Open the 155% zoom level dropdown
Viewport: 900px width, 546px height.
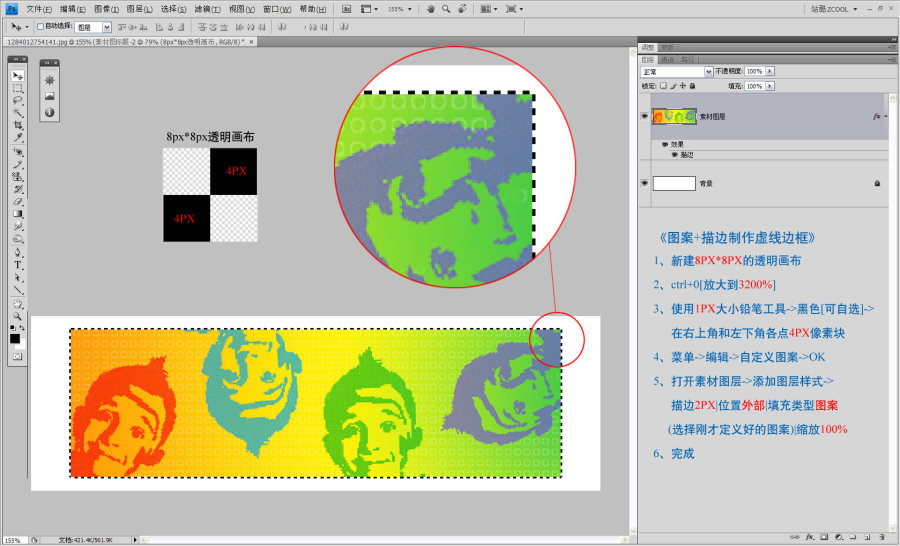[410, 9]
